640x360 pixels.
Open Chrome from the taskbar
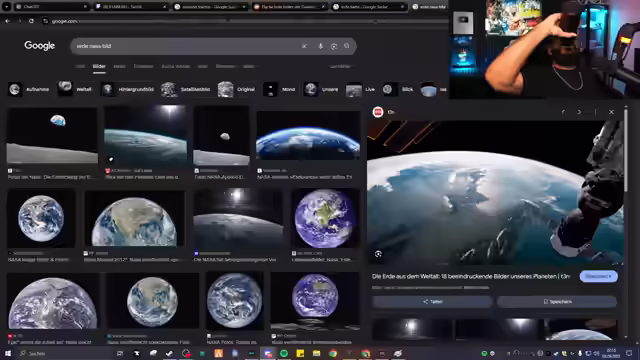[x=333, y=353]
